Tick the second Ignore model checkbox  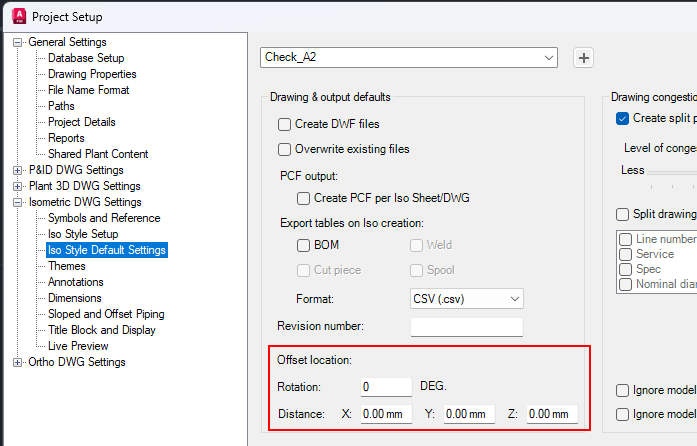tap(622, 414)
